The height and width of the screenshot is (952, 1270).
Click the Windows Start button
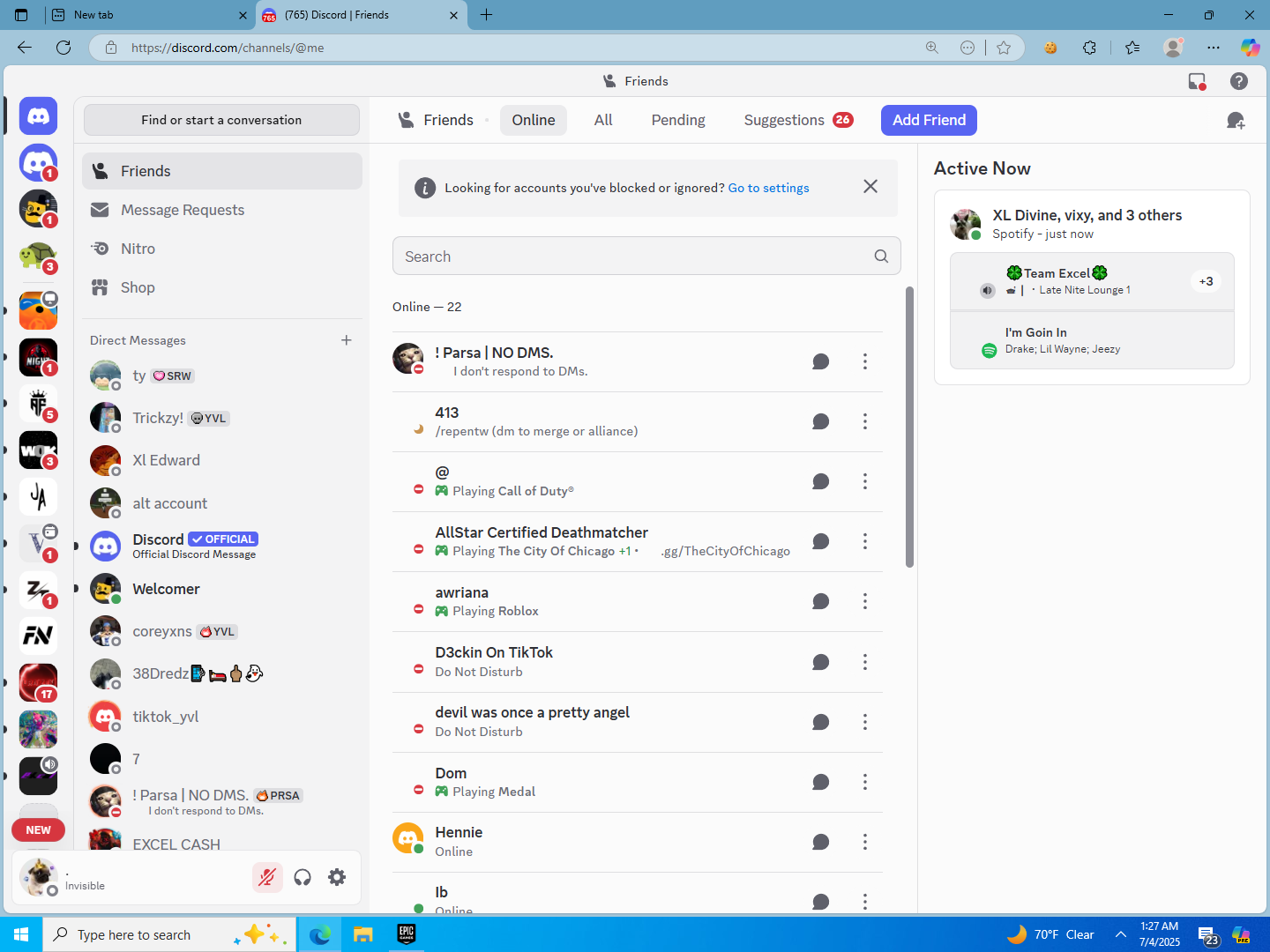21,934
